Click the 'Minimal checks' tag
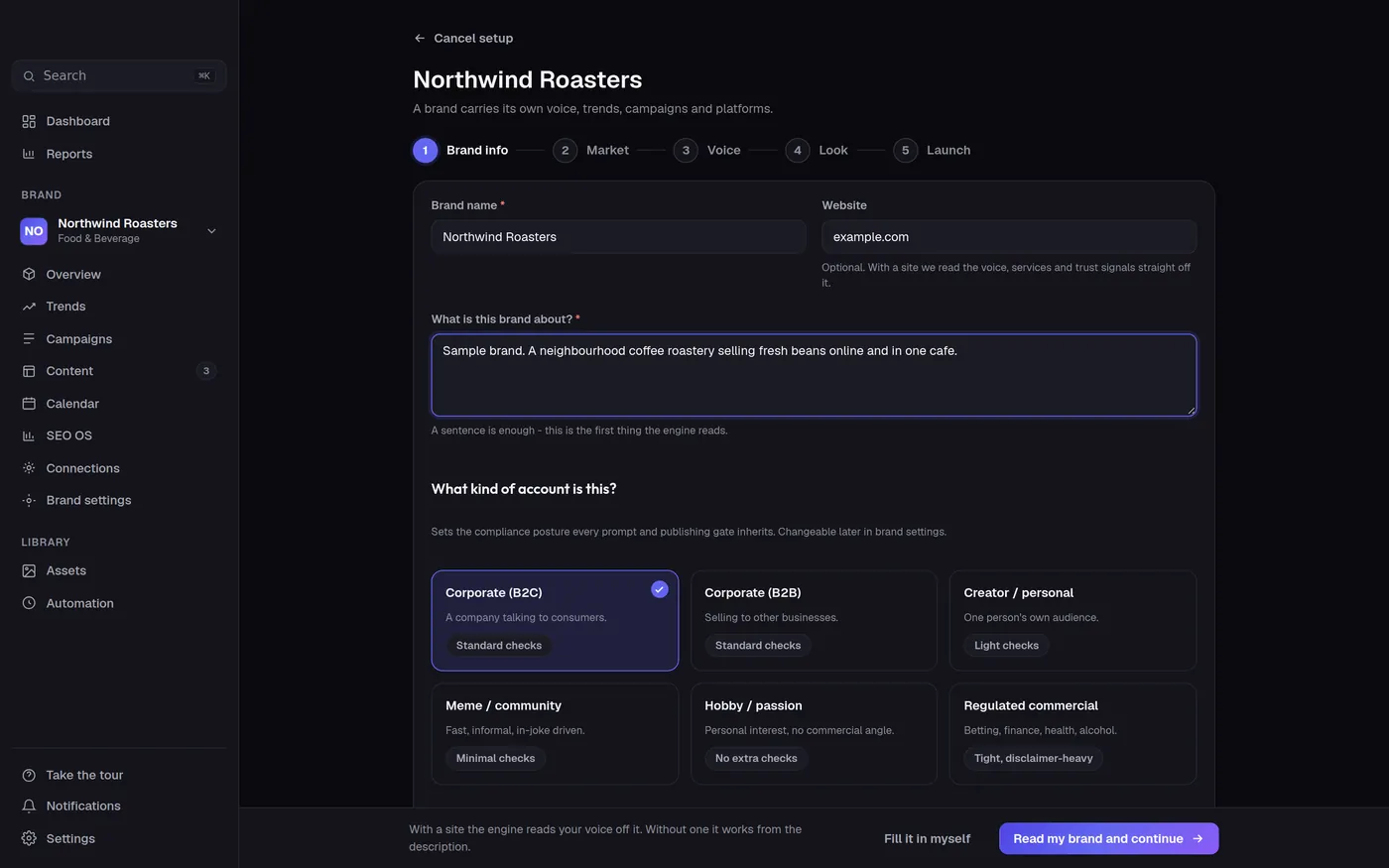 click(495, 759)
